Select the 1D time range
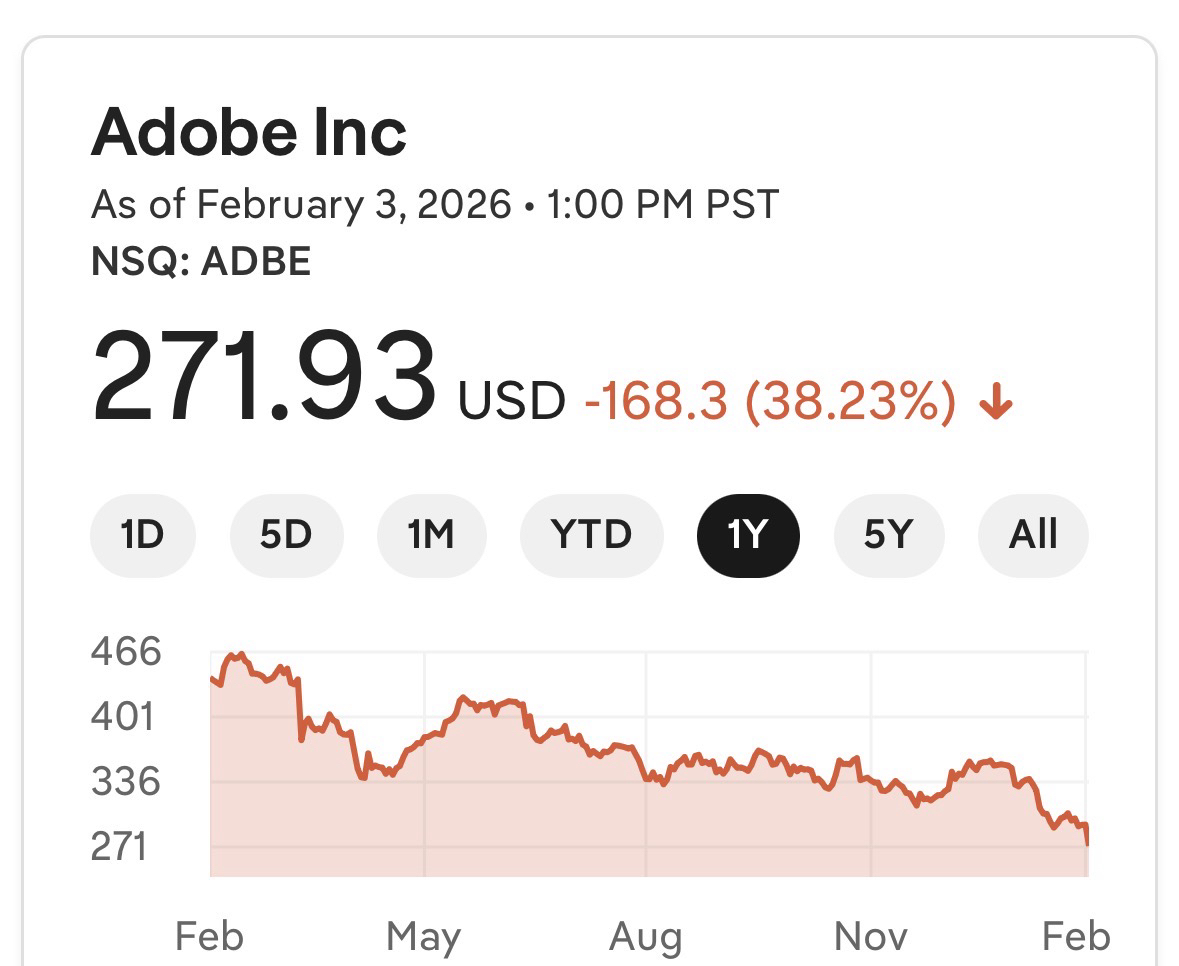 (x=142, y=535)
